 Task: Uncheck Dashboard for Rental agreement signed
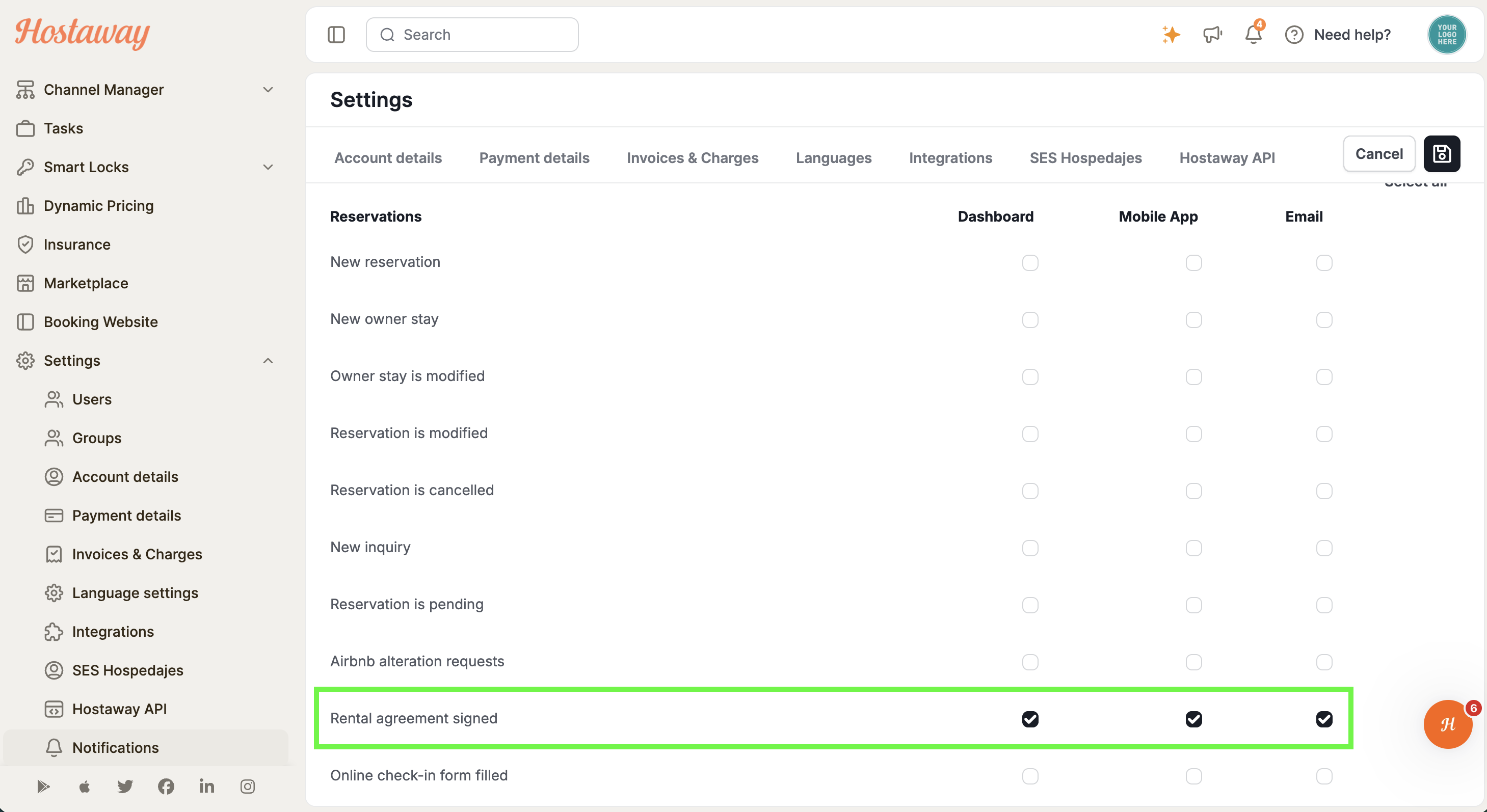click(x=1030, y=719)
